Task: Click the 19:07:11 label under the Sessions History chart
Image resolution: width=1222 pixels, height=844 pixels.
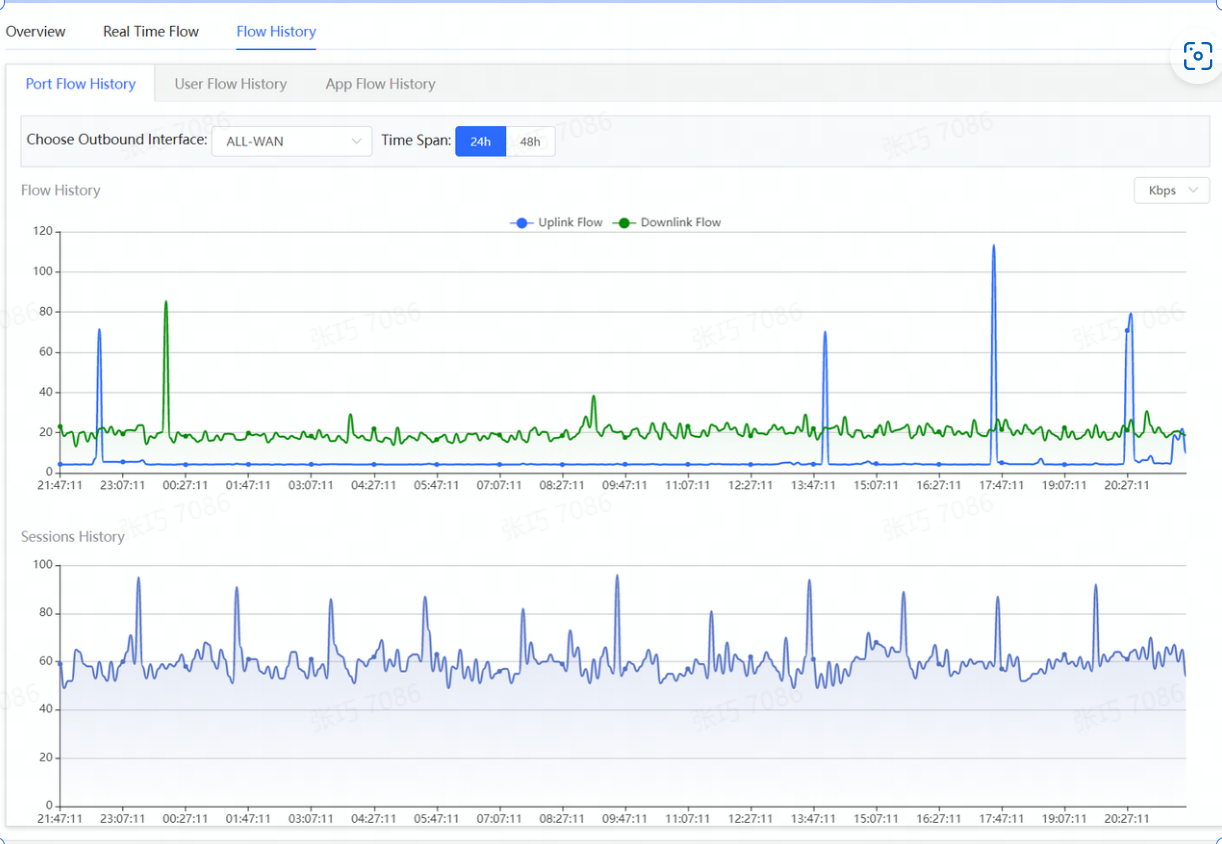Action: 1064,819
